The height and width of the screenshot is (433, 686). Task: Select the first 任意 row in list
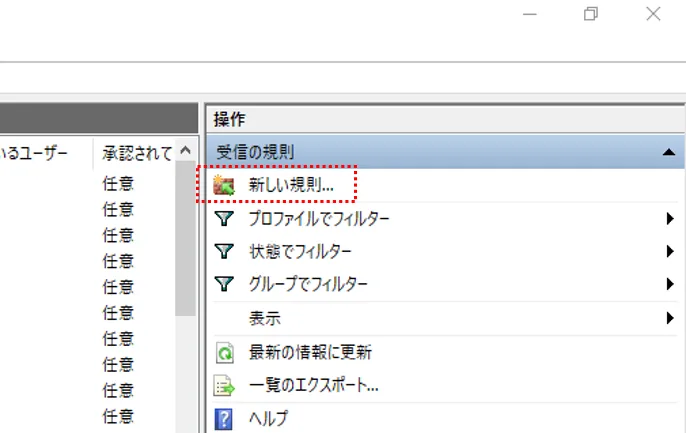118,184
